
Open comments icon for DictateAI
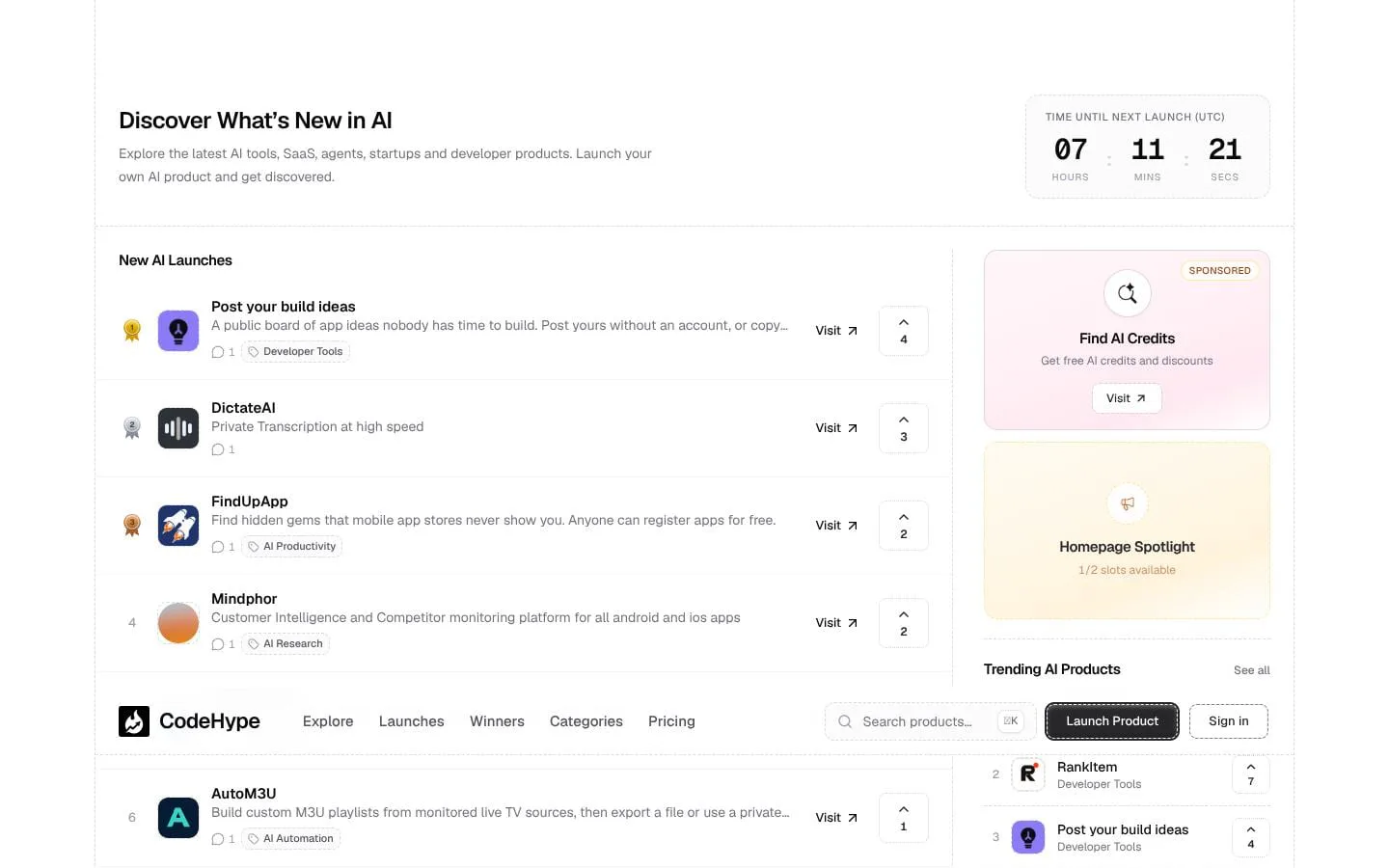click(218, 449)
